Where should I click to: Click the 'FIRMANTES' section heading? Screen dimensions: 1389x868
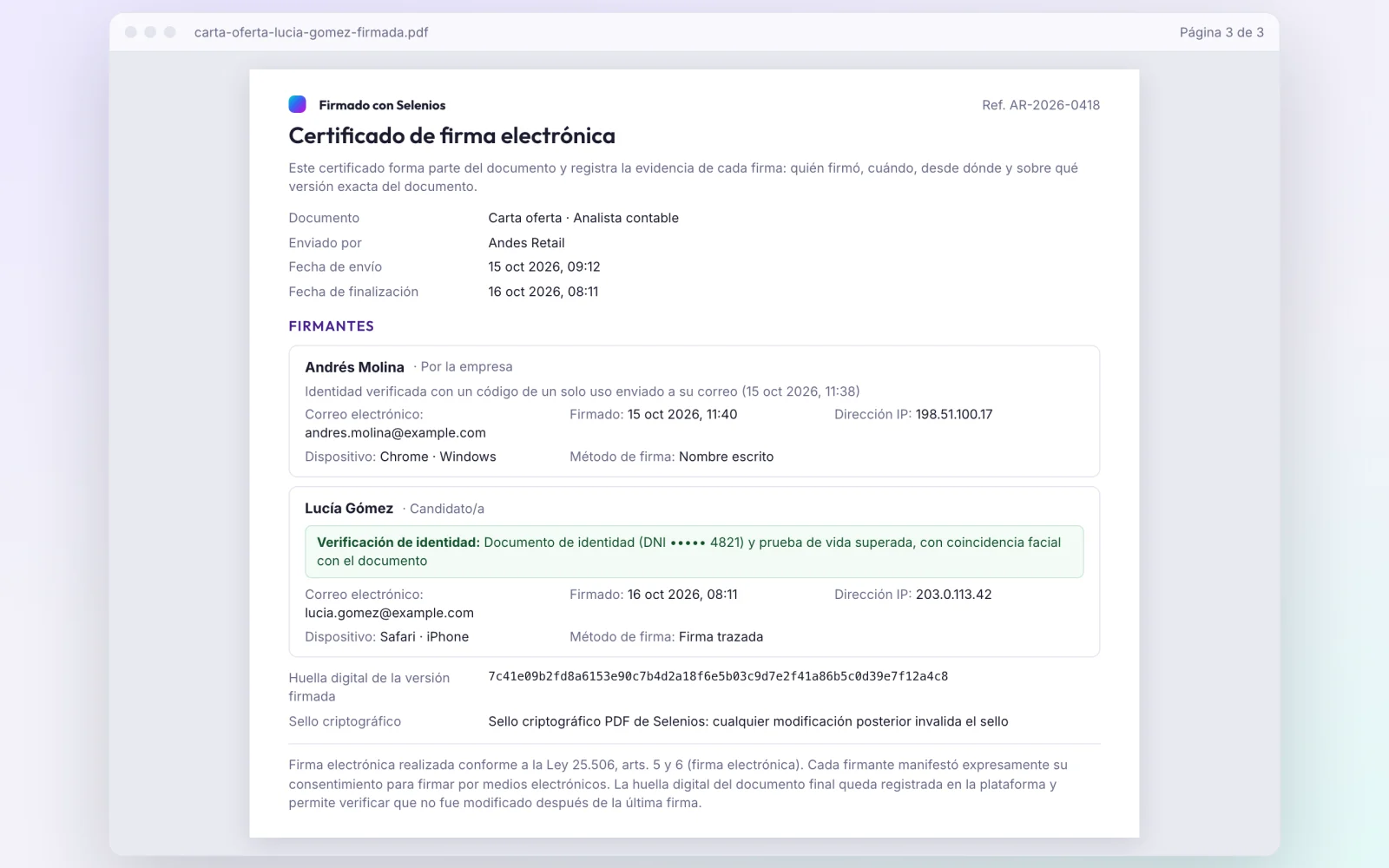coord(331,326)
